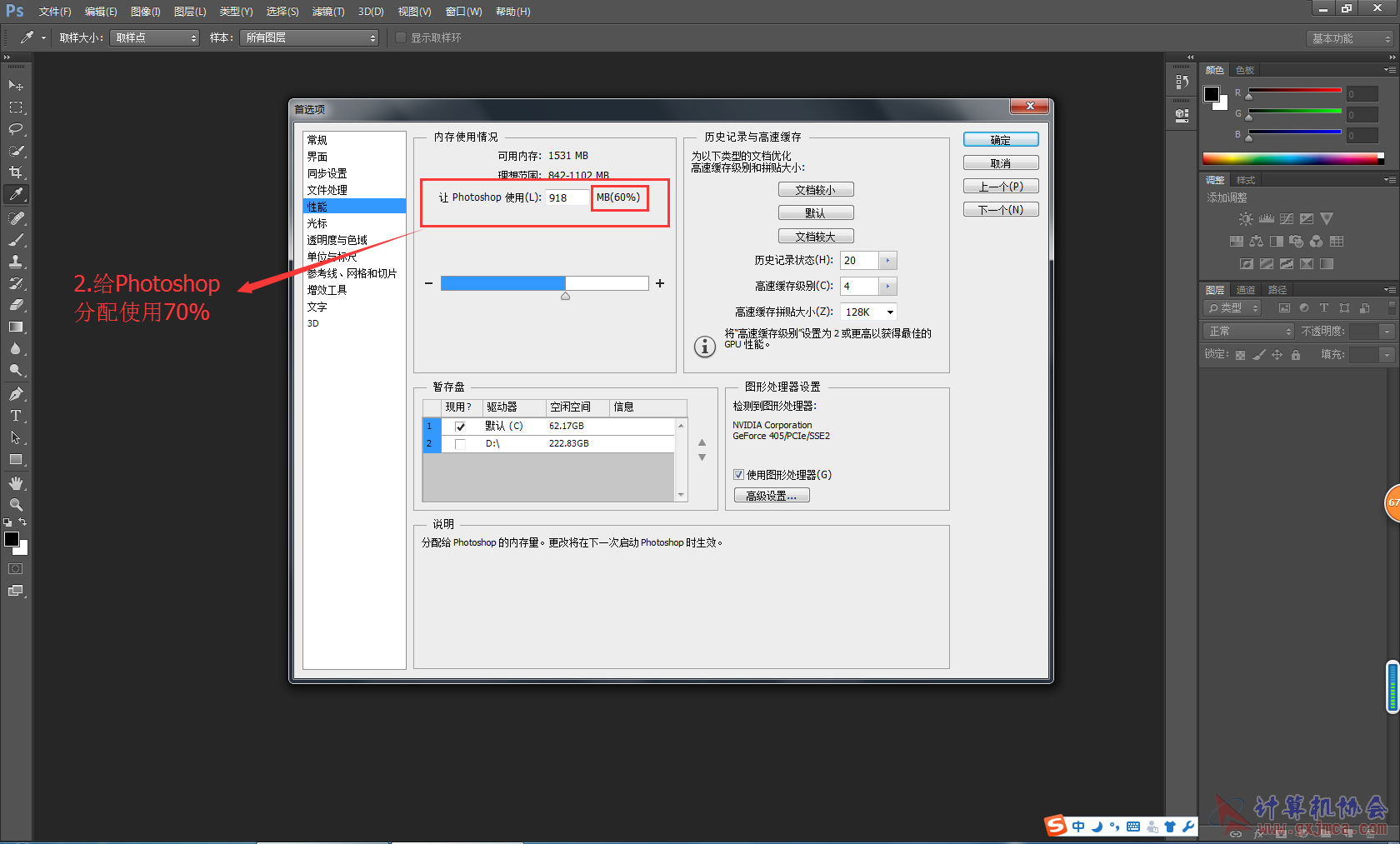
Task: Select the Lasso tool
Action: click(x=16, y=129)
